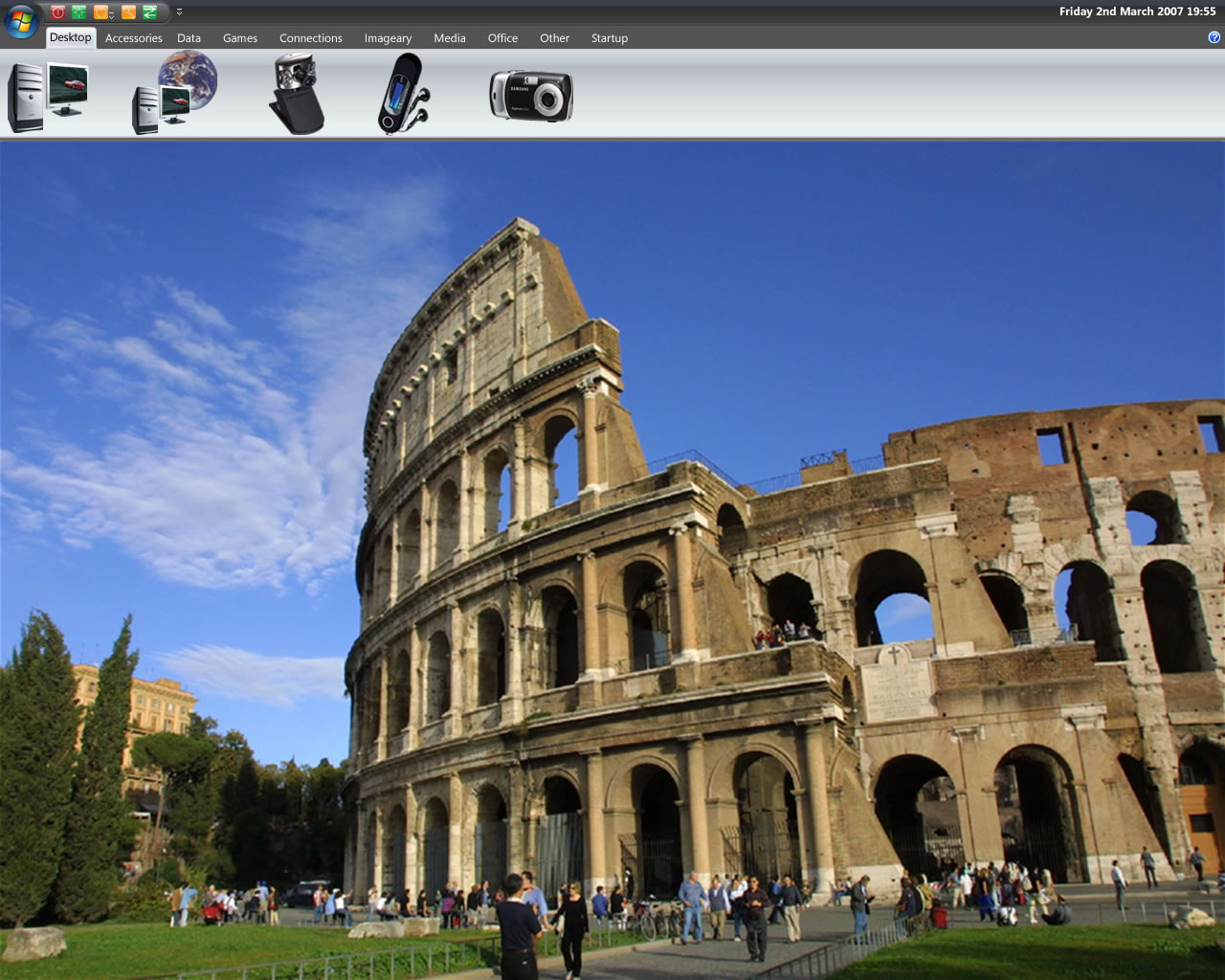Open the Startup tab

click(x=610, y=38)
